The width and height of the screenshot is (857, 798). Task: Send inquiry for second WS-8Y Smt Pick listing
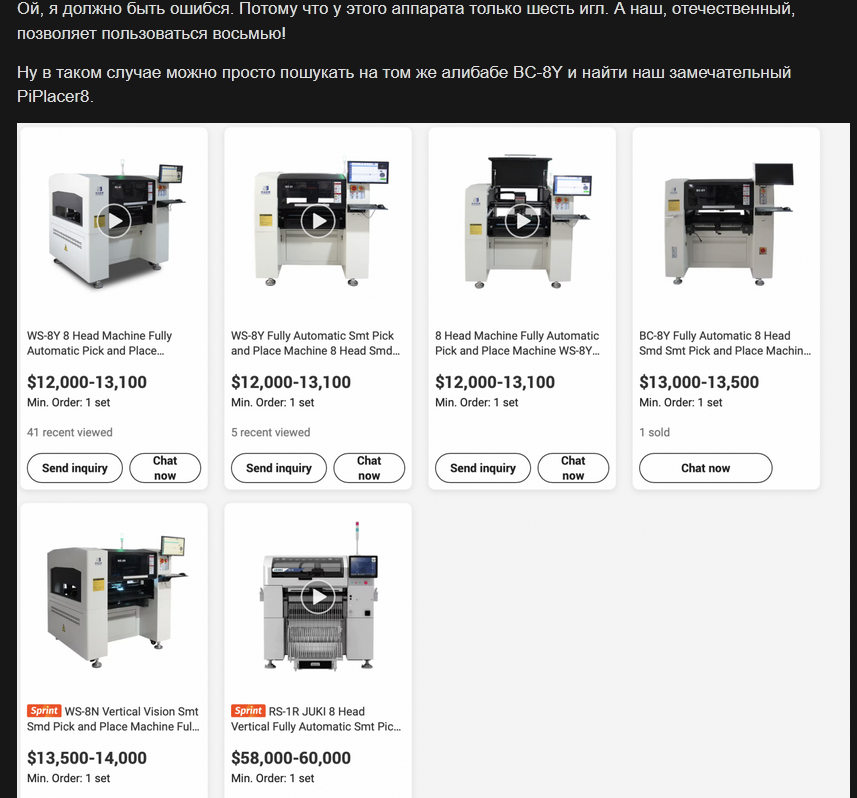[279, 468]
